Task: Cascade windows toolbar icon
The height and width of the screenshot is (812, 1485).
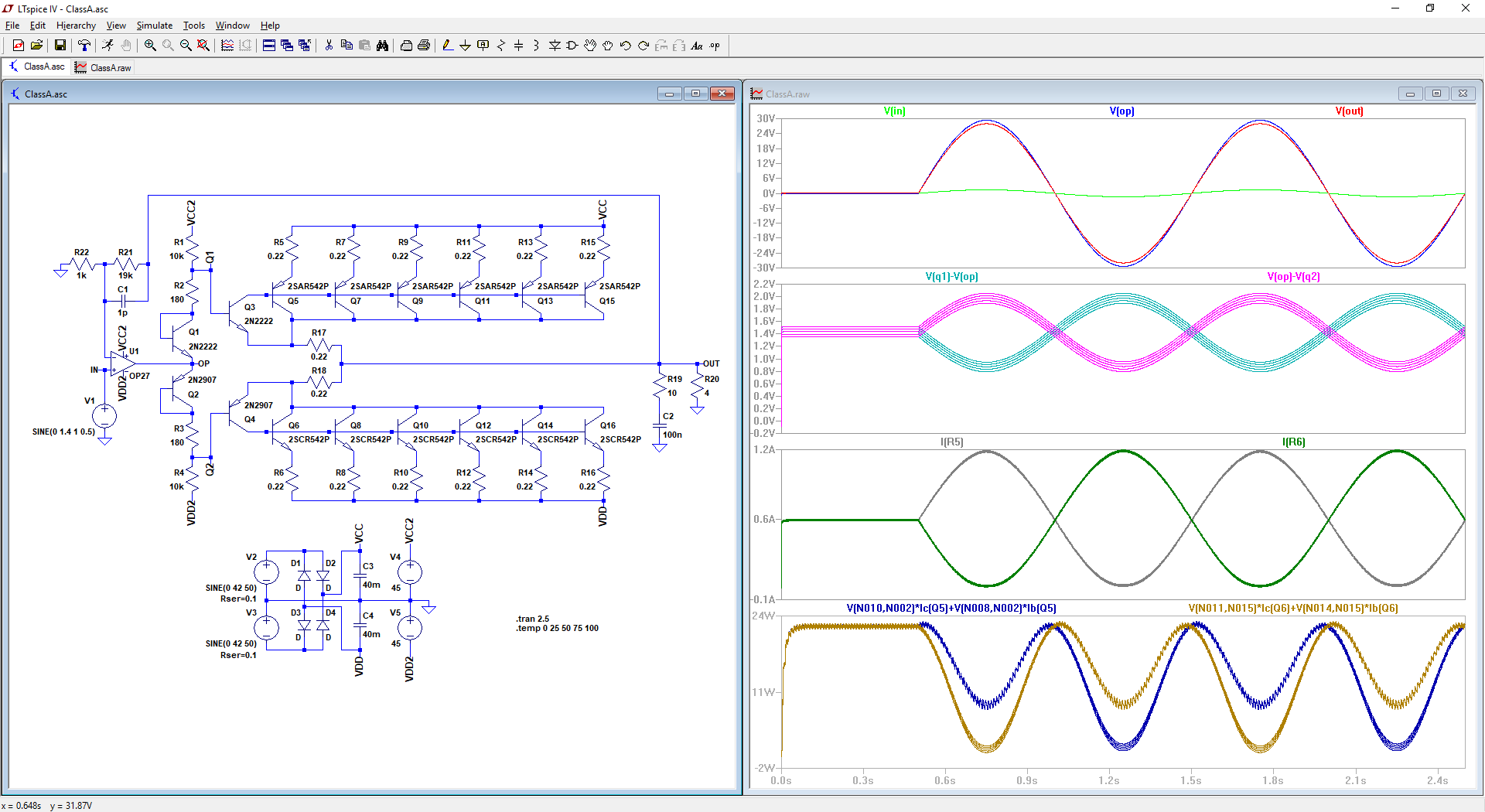Action: [286, 46]
